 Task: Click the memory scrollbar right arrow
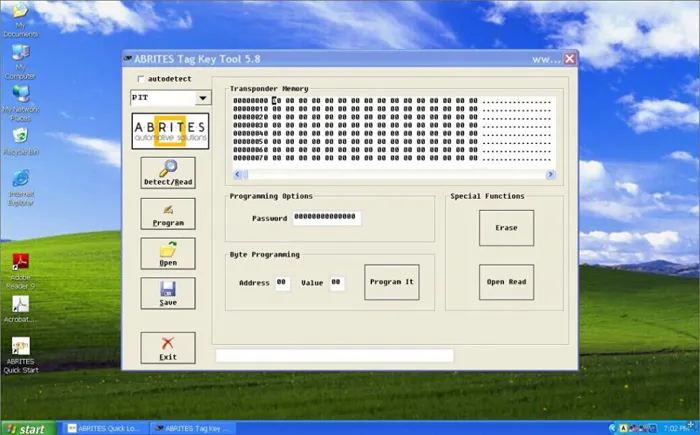tap(550, 174)
